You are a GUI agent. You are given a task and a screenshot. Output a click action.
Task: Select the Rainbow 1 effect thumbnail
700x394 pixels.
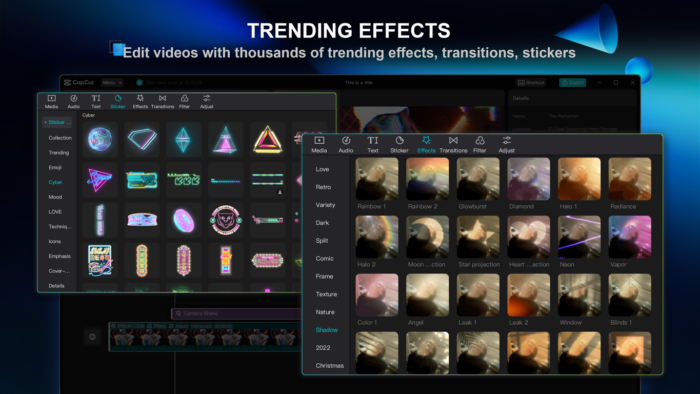point(377,179)
